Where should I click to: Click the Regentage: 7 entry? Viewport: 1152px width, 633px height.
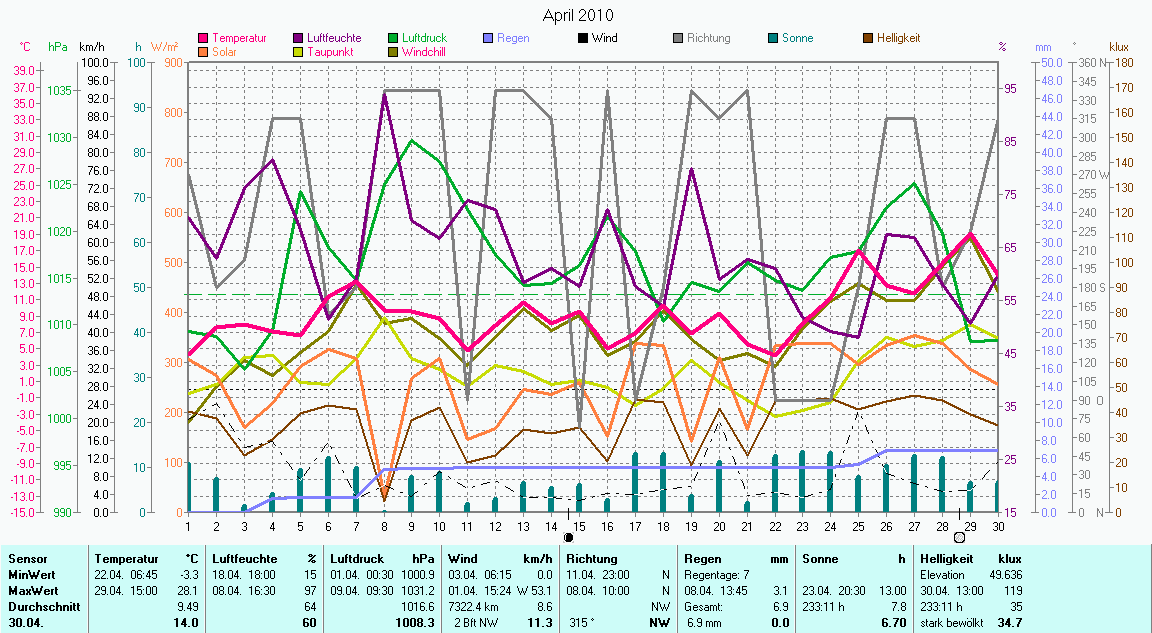(719, 575)
